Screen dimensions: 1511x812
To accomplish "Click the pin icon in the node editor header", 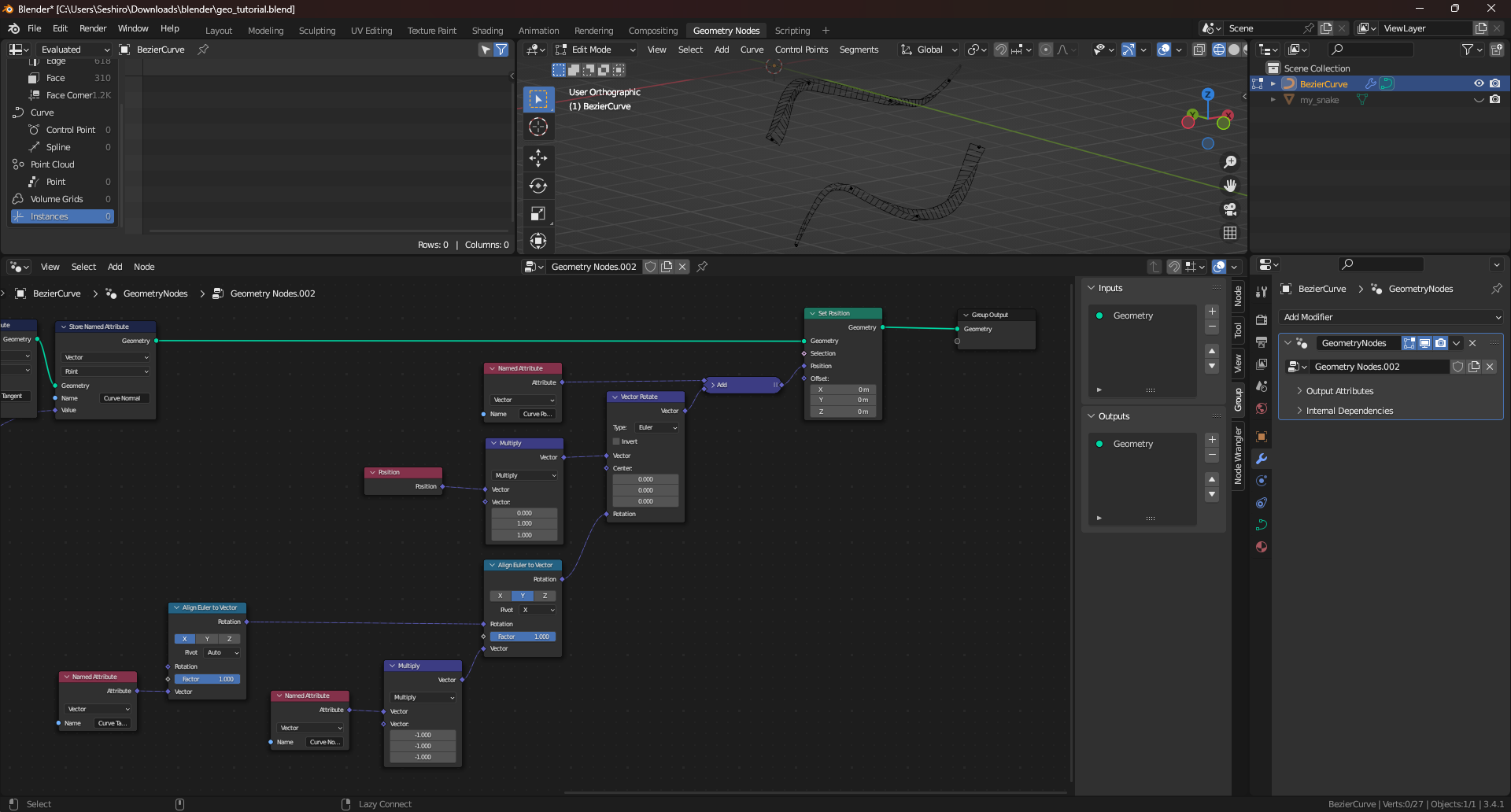I will 701,267.
